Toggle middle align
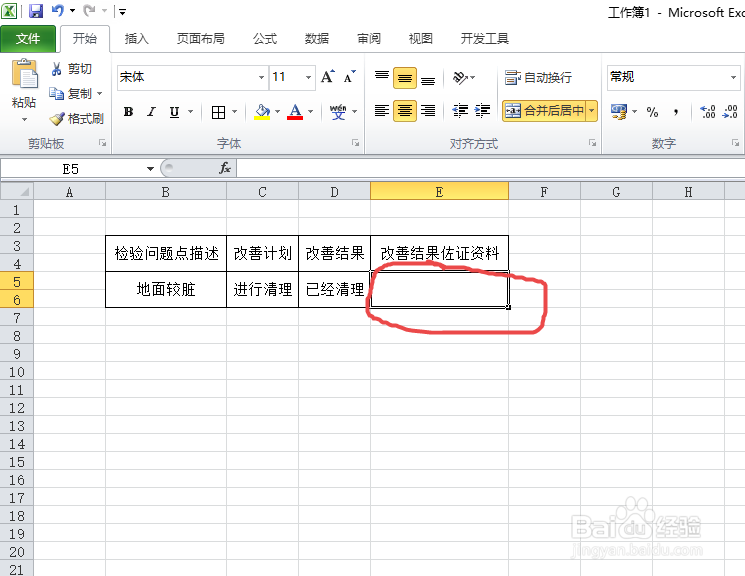Screen dimensions: 745x576 (x=405, y=78)
